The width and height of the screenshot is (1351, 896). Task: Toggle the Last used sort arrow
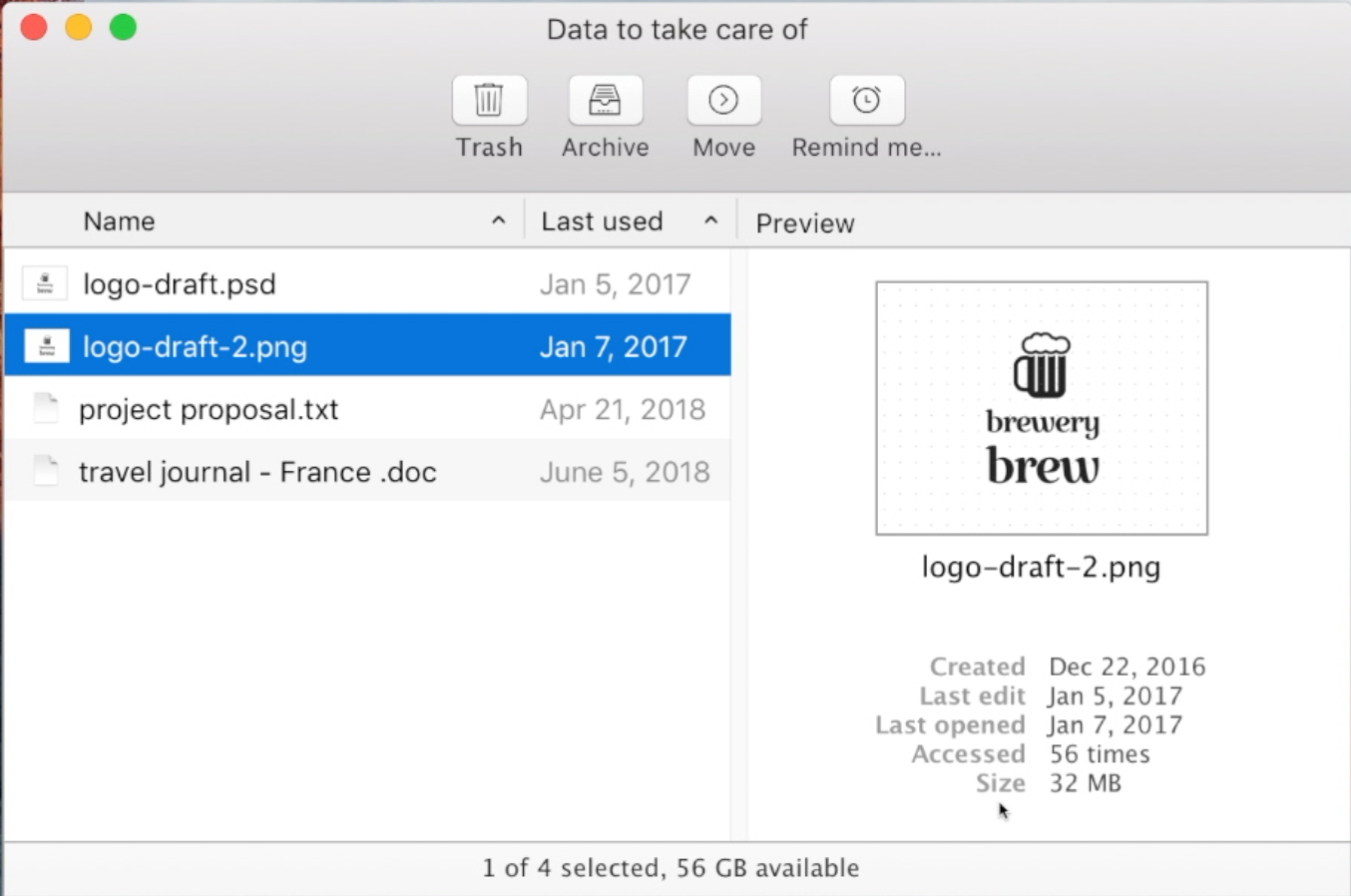pyautogui.click(x=710, y=221)
